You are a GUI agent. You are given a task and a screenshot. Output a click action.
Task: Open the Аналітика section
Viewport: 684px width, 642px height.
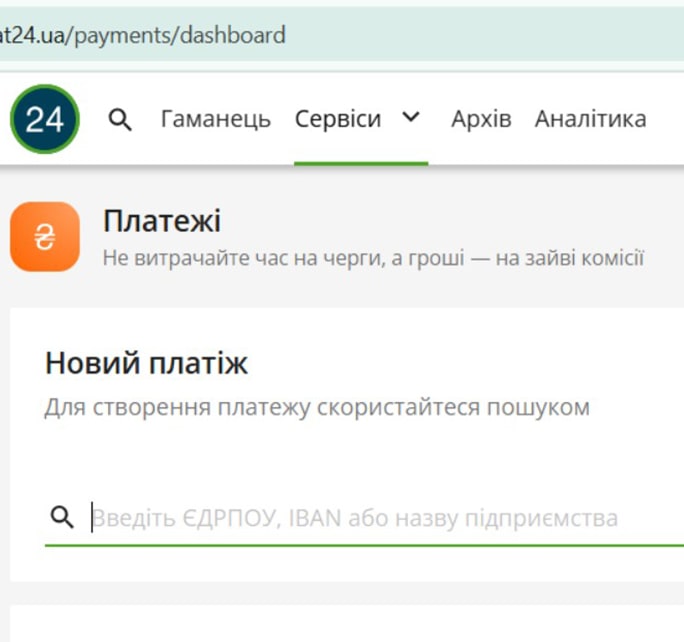click(x=590, y=119)
